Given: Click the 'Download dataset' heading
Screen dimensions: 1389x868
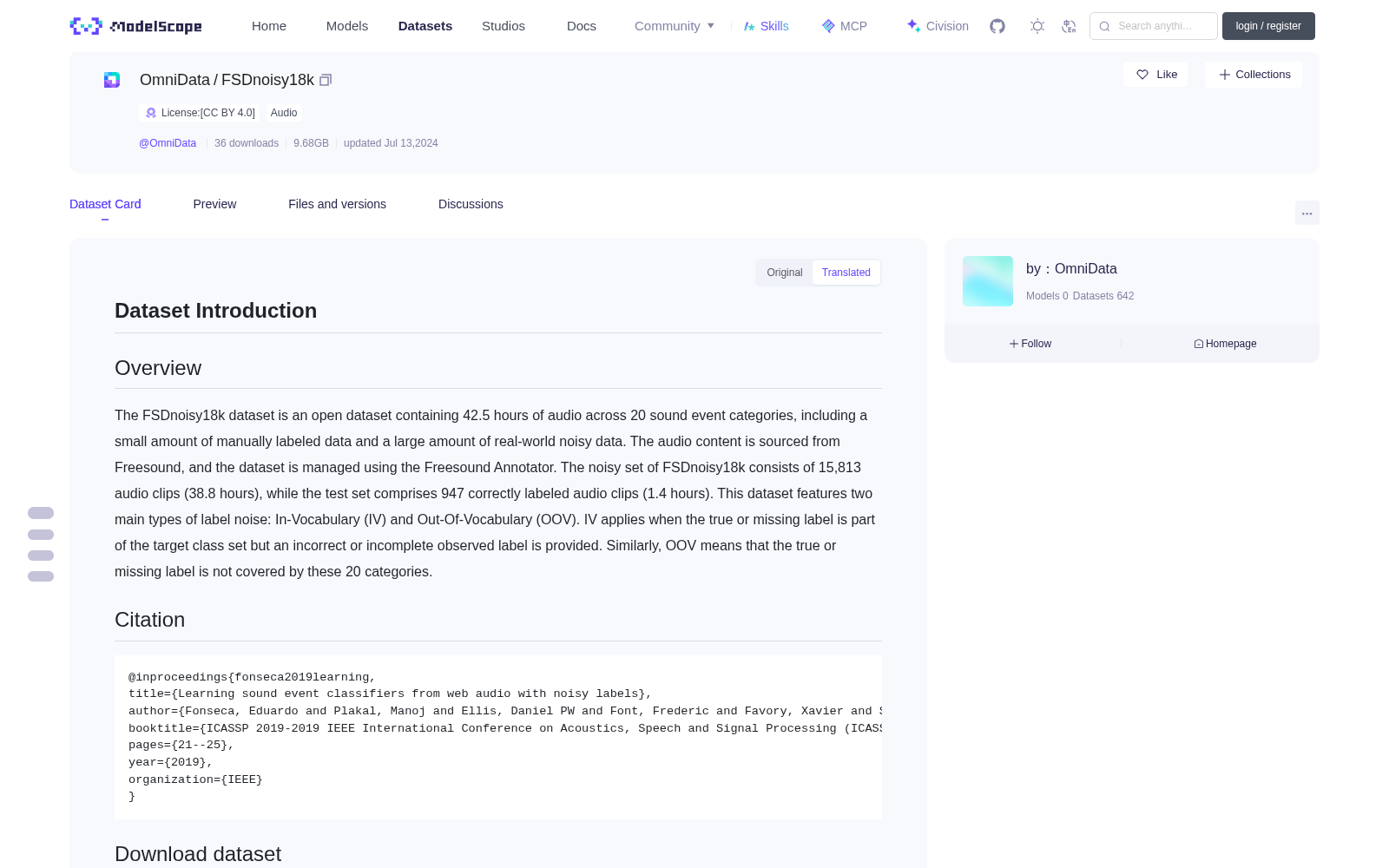Looking at the screenshot, I should click(x=198, y=854).
